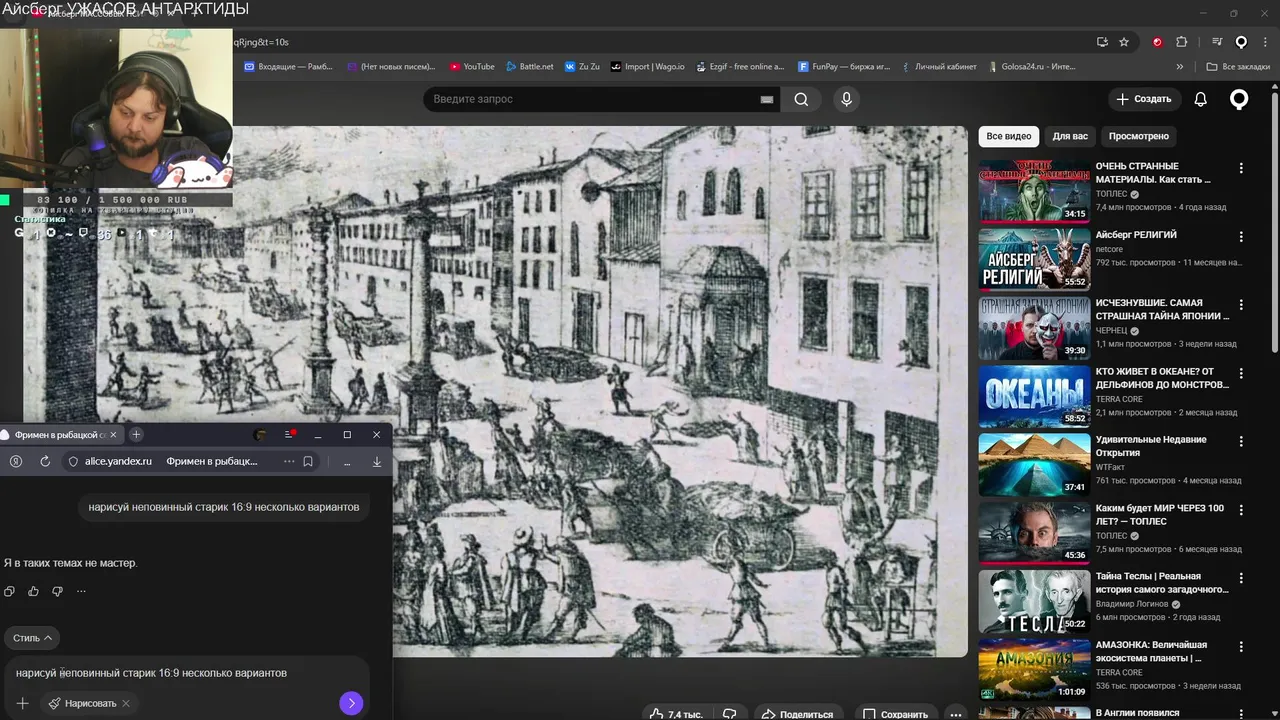Click the Создать button on YouTube
Viewport: 1280px width, 720px height.
(1144, 99)
